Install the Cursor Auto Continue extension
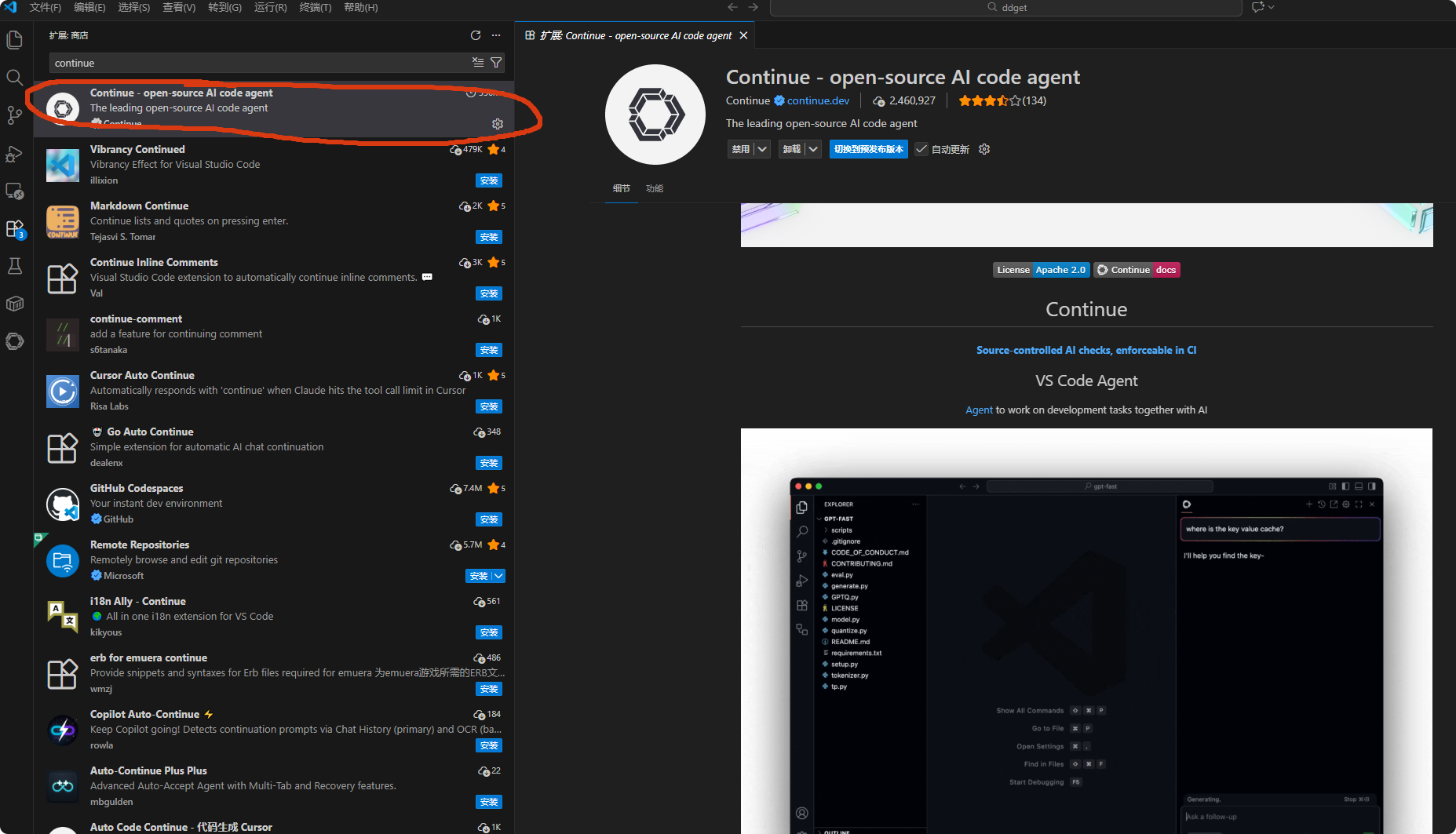This screenshot has width=1456, height=834. 489,406
